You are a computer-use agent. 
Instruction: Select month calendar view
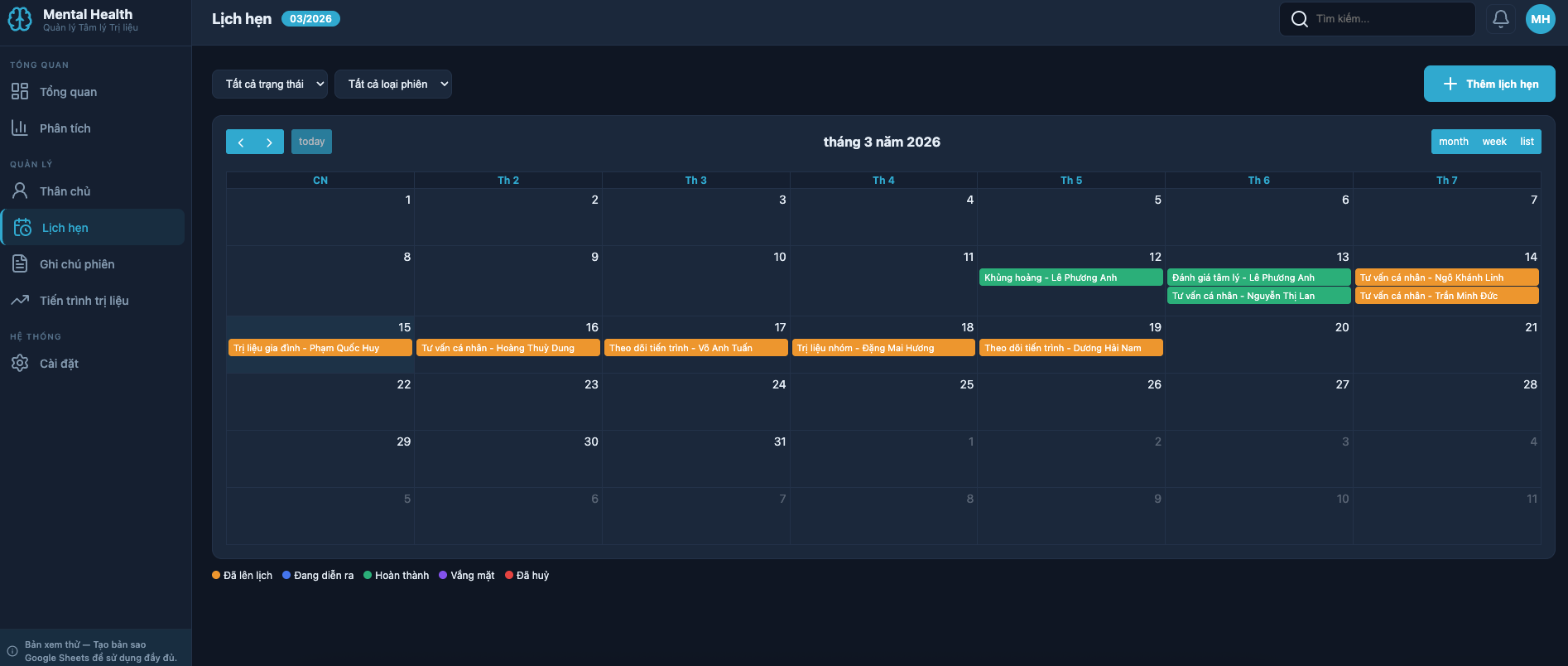coord(1453,142)
